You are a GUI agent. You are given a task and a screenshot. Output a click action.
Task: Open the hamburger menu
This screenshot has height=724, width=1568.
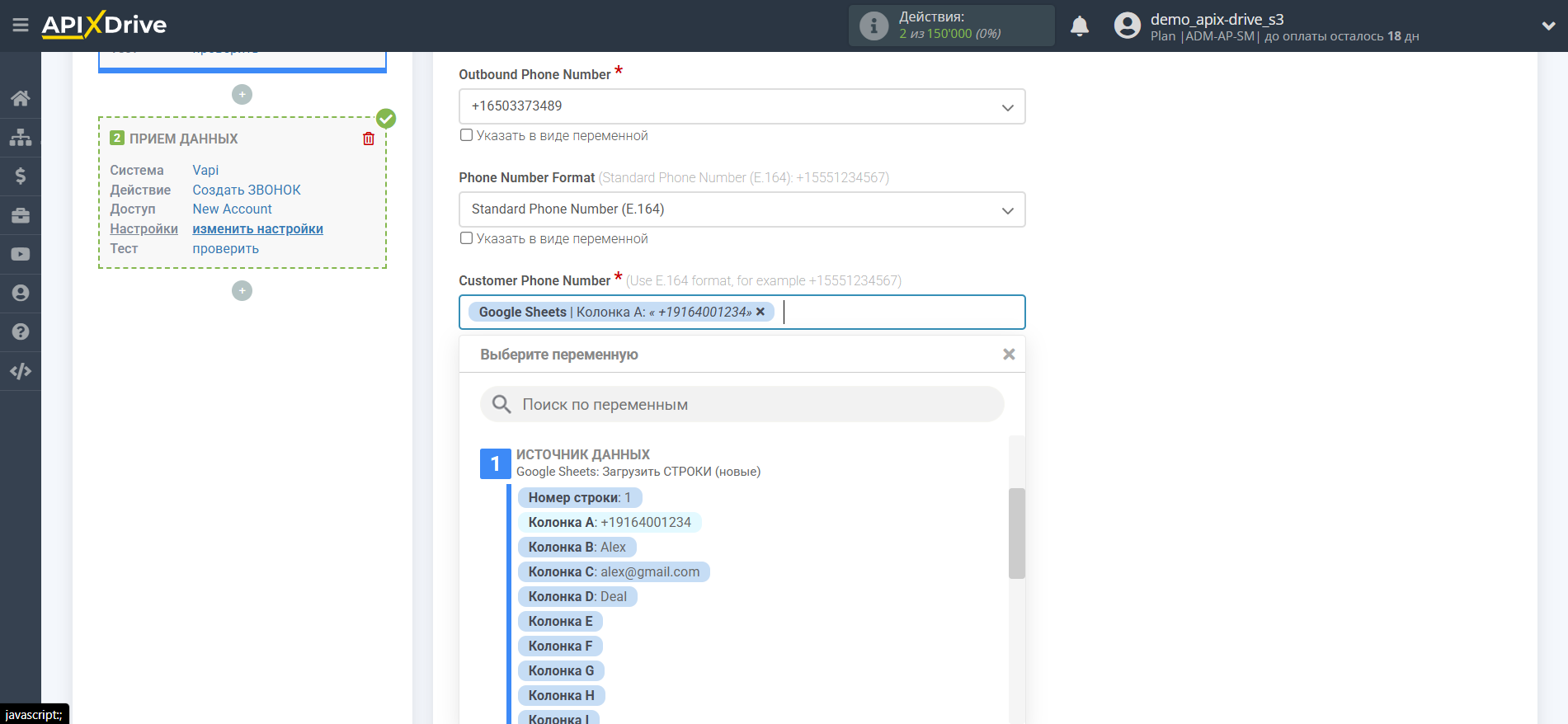pyautogui.click(x=21, y=26)
